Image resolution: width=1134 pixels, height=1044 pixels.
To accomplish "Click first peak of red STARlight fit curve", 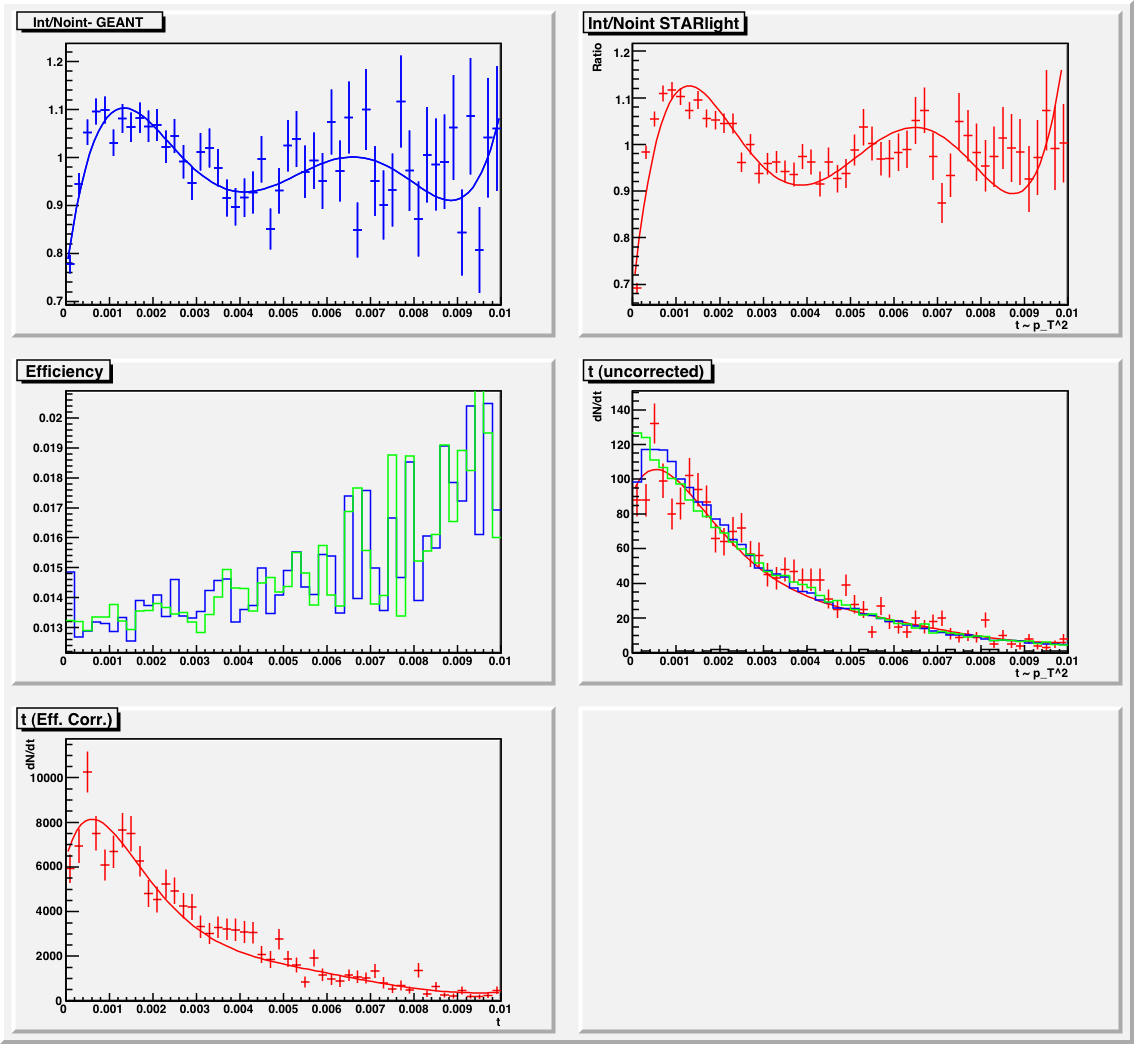I will point(688,86).
